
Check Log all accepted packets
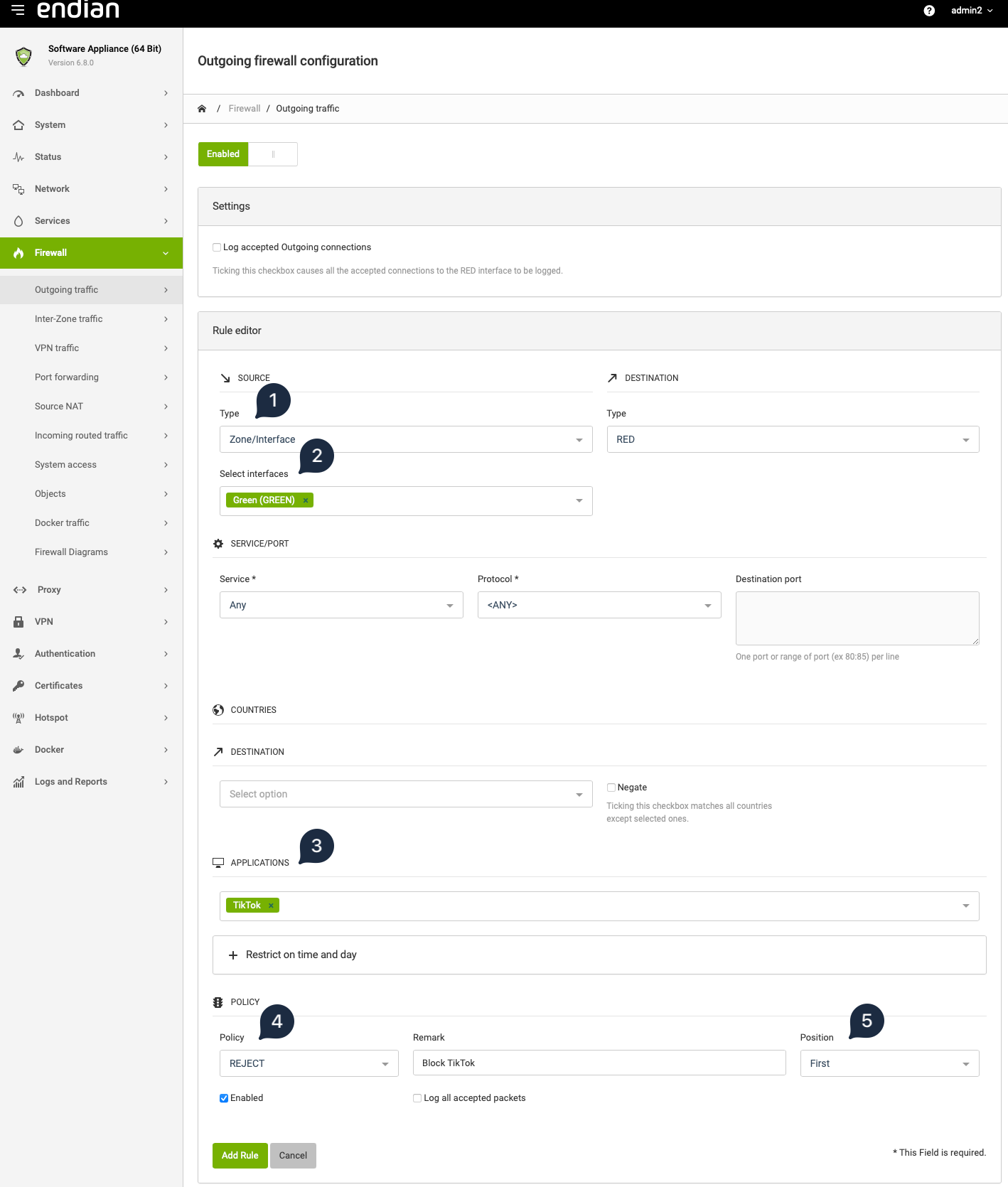coord(417,1098)
